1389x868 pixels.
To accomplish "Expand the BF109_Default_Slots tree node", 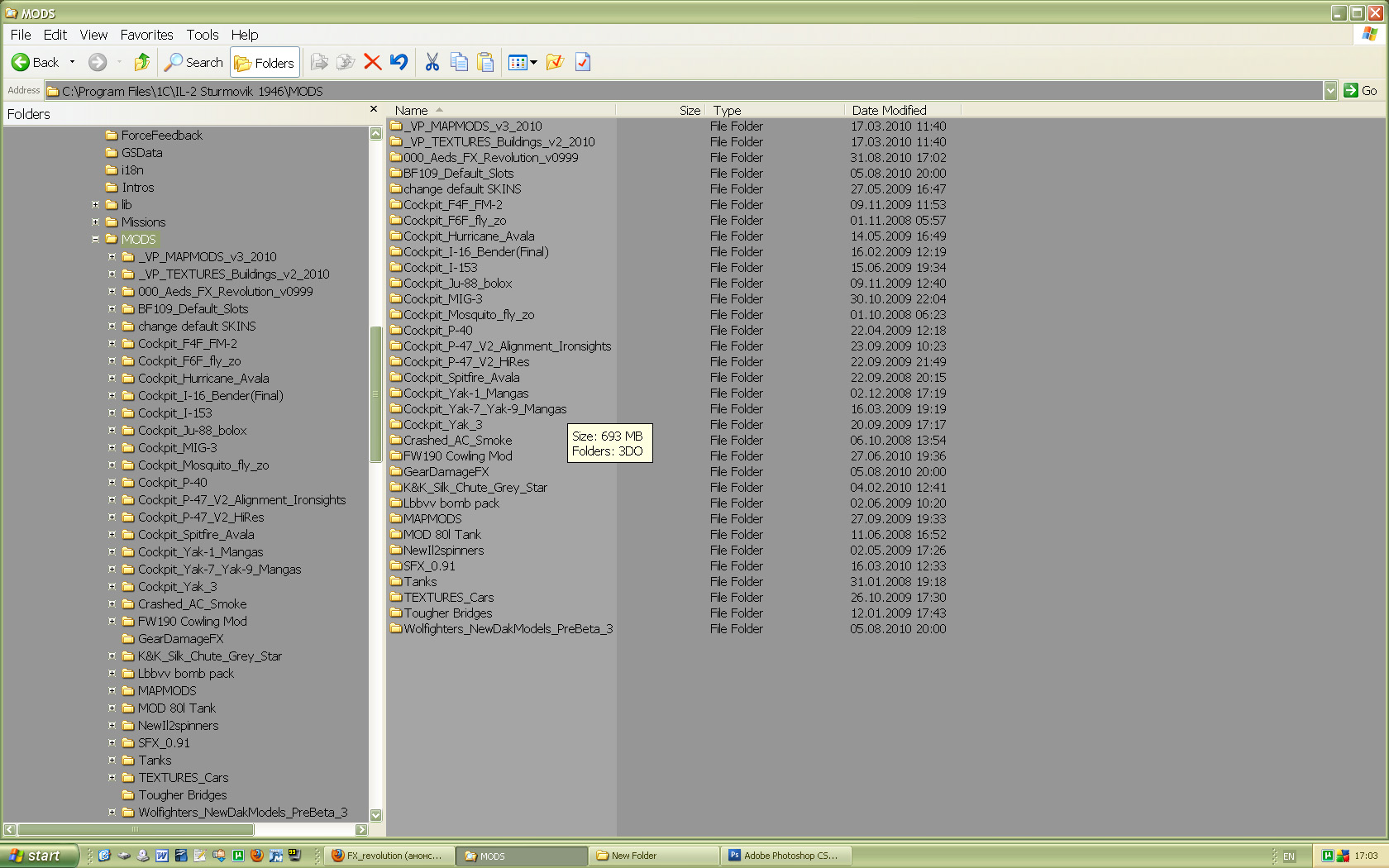I will (x=112, y=309).
